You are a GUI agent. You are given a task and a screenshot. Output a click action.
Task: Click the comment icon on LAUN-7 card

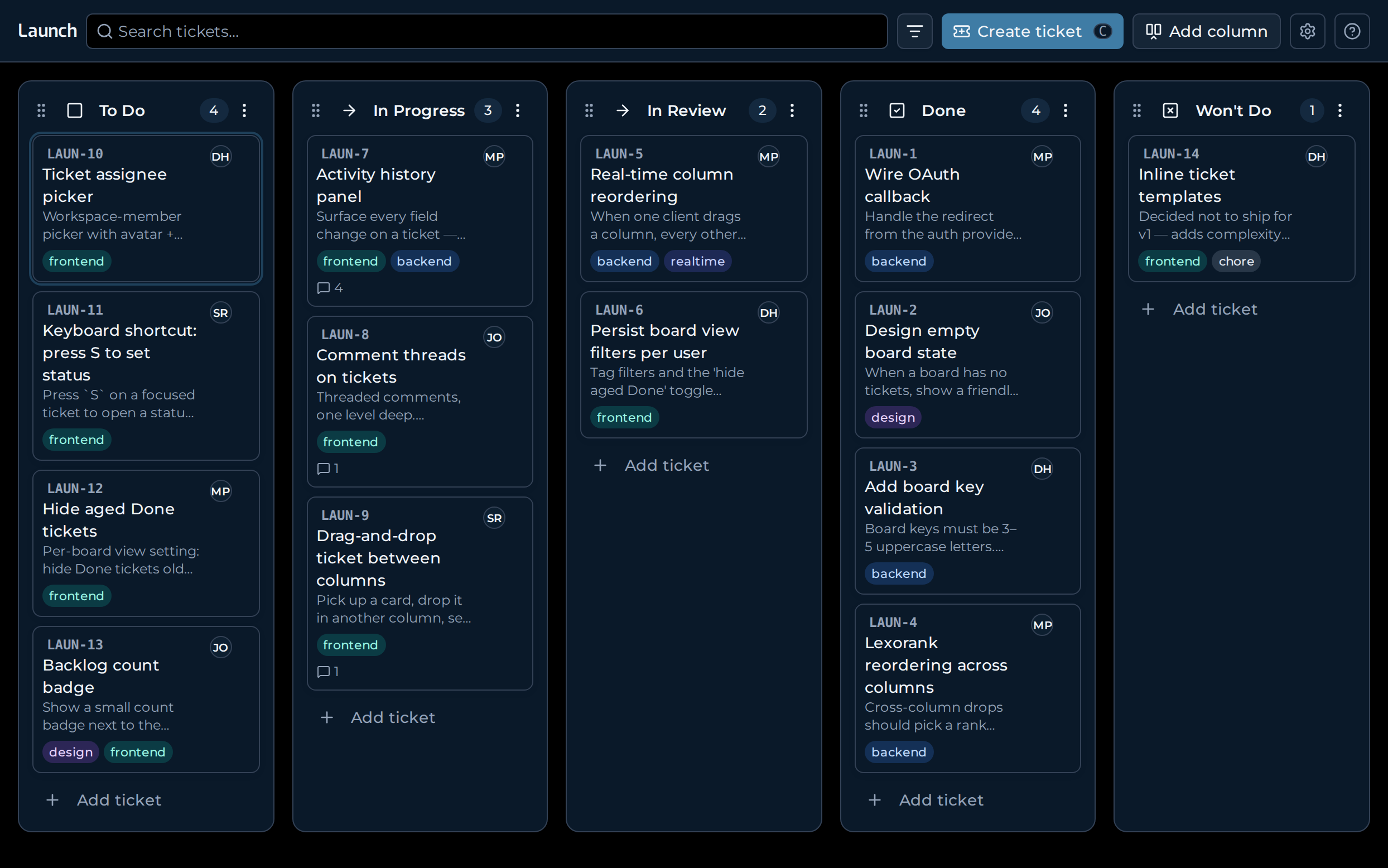pyautogui.click(x=324, y=288)
